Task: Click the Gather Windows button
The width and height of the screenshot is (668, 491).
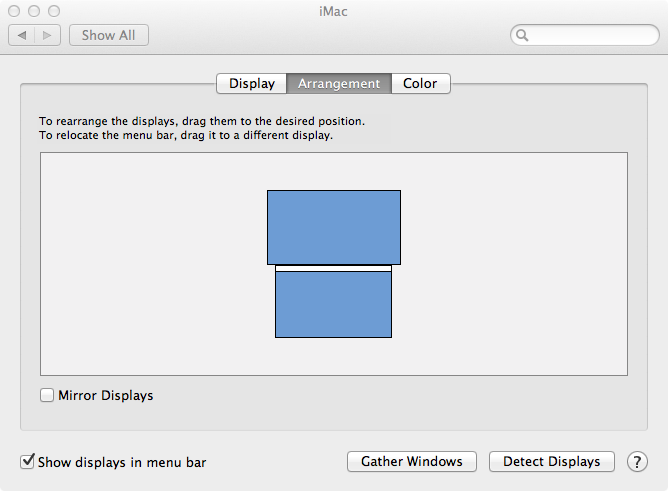Action: tap(412, 462)
